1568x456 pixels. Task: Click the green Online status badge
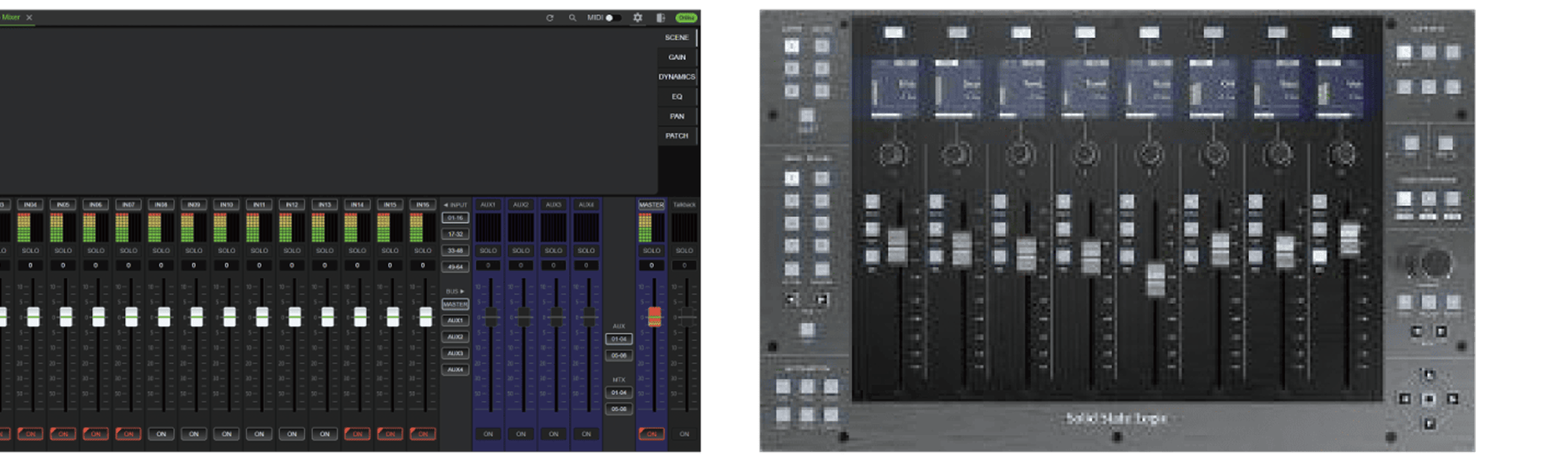(686, 18)
